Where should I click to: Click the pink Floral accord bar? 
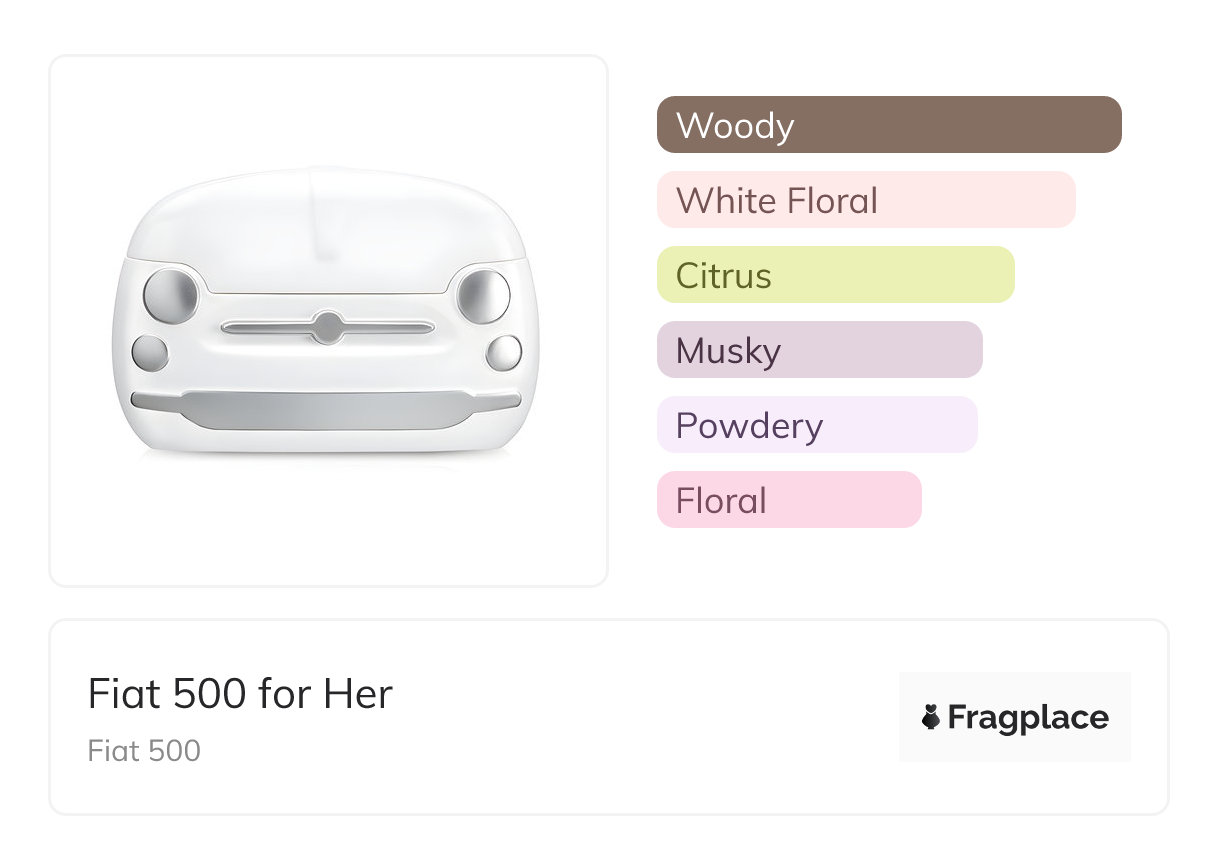coord(788,500)
